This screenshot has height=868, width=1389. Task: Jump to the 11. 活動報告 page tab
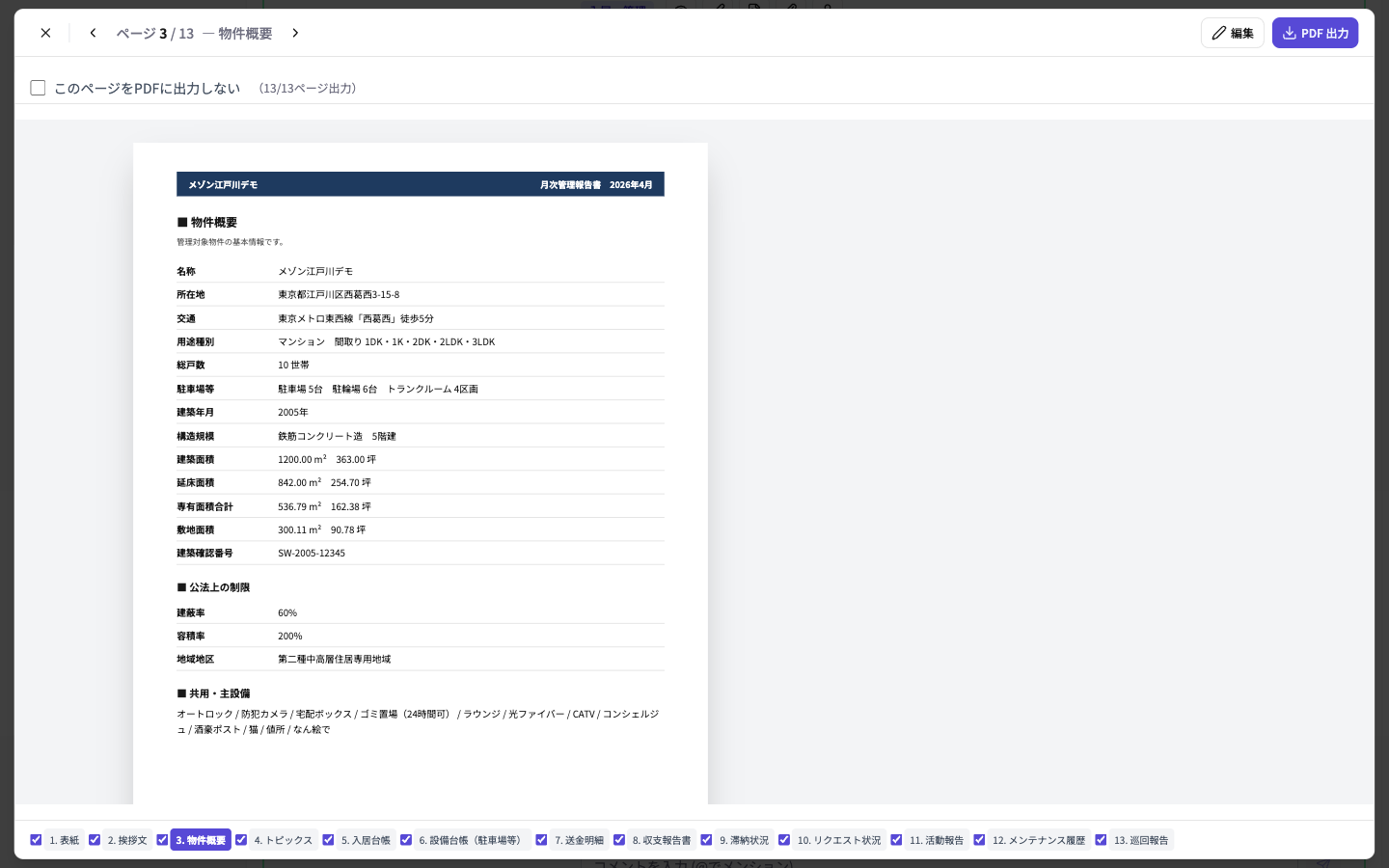tap(937, 840)
